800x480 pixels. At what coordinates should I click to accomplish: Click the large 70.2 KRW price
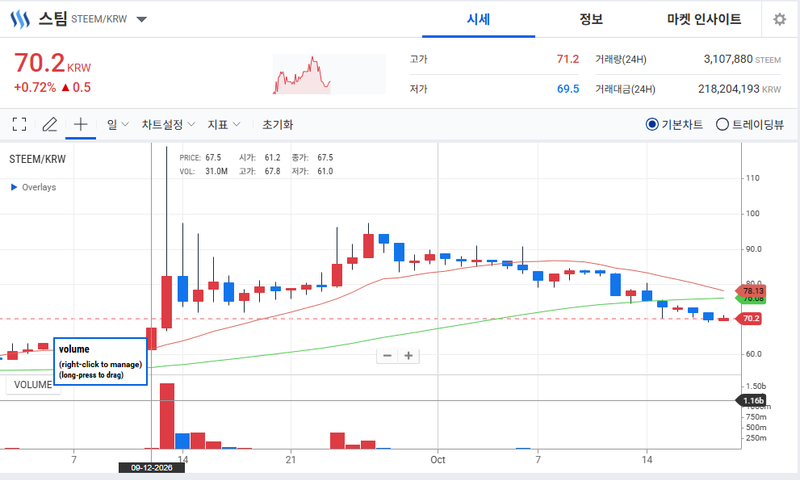click(52, 64)
